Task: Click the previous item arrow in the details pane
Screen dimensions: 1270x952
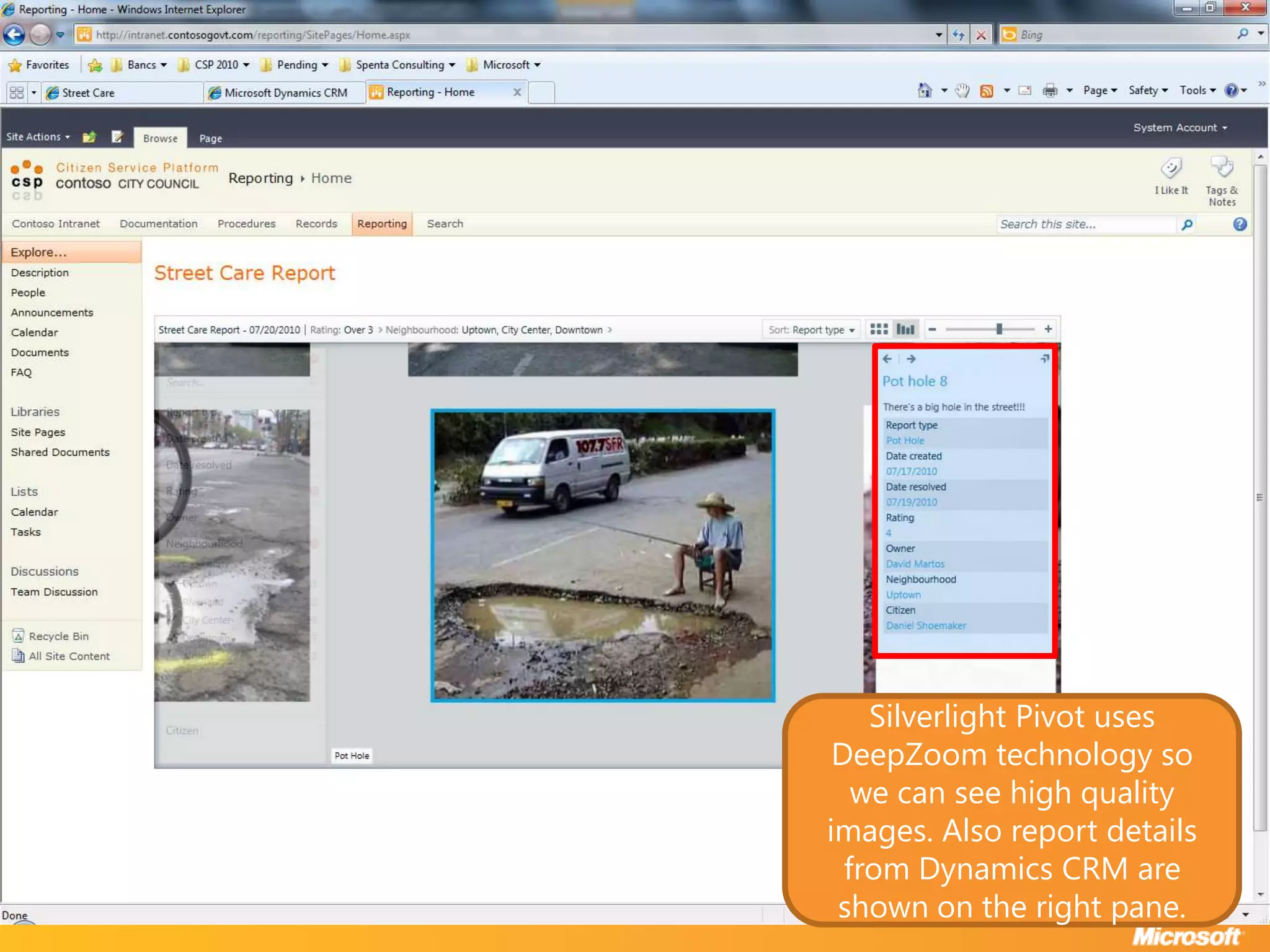Action: coord(887,359)
